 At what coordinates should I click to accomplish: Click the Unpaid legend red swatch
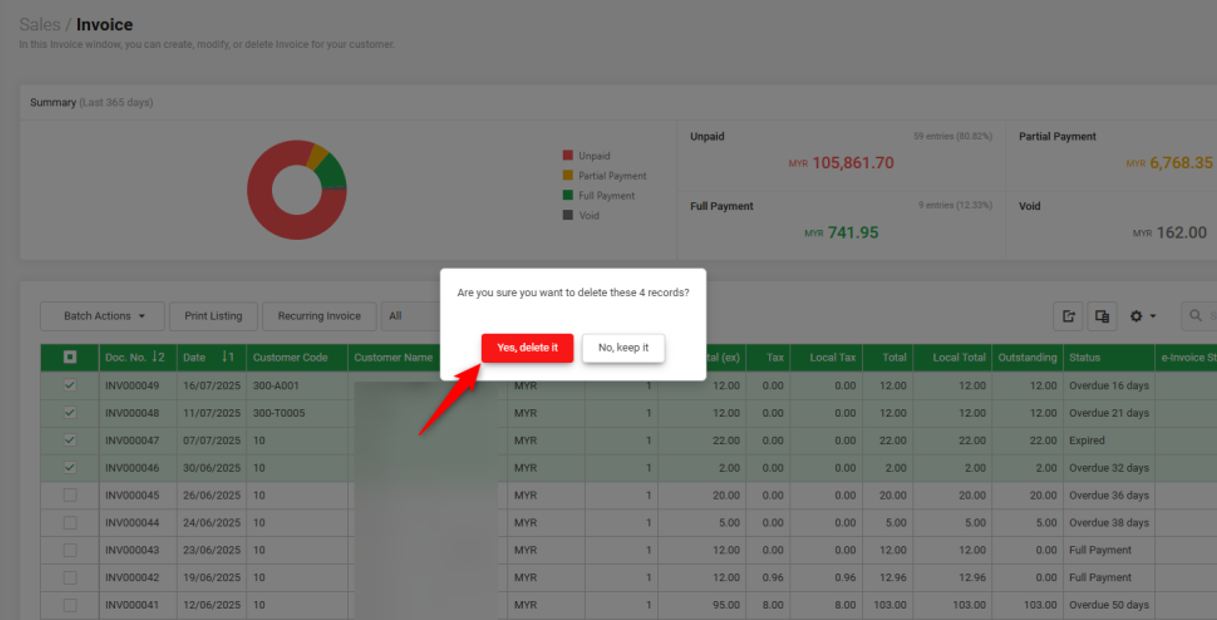(568, 155)
